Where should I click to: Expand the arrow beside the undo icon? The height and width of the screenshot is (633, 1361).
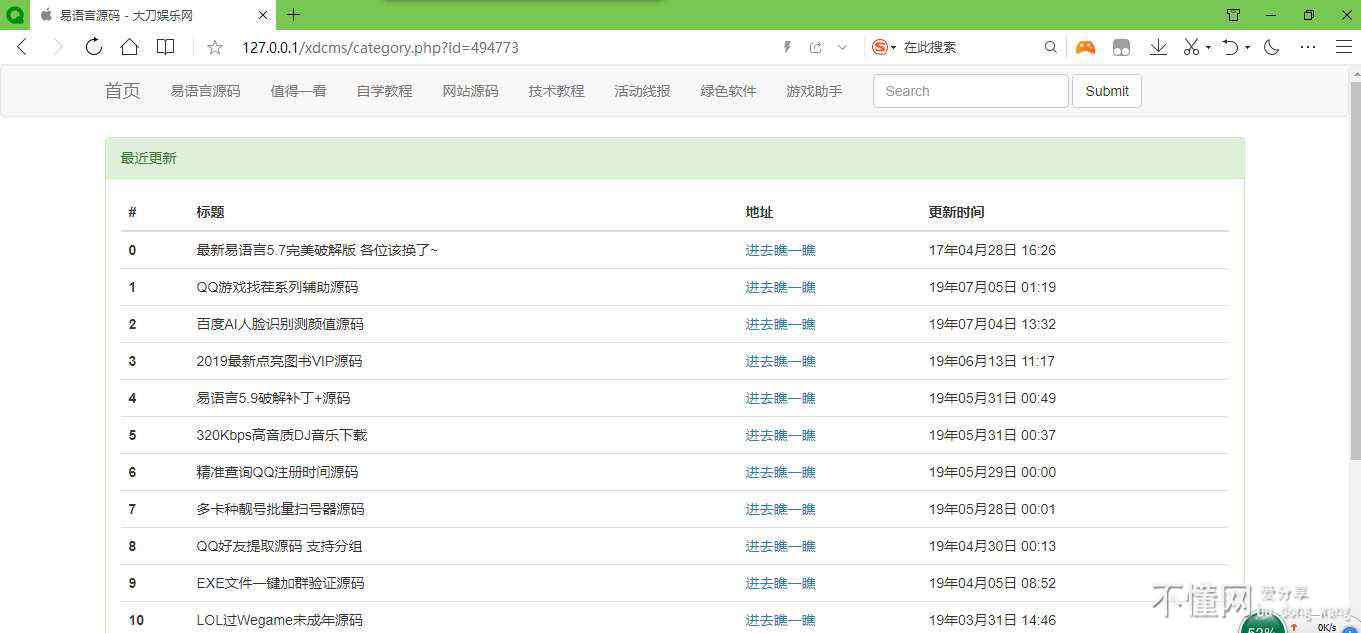pos(1247,47)
